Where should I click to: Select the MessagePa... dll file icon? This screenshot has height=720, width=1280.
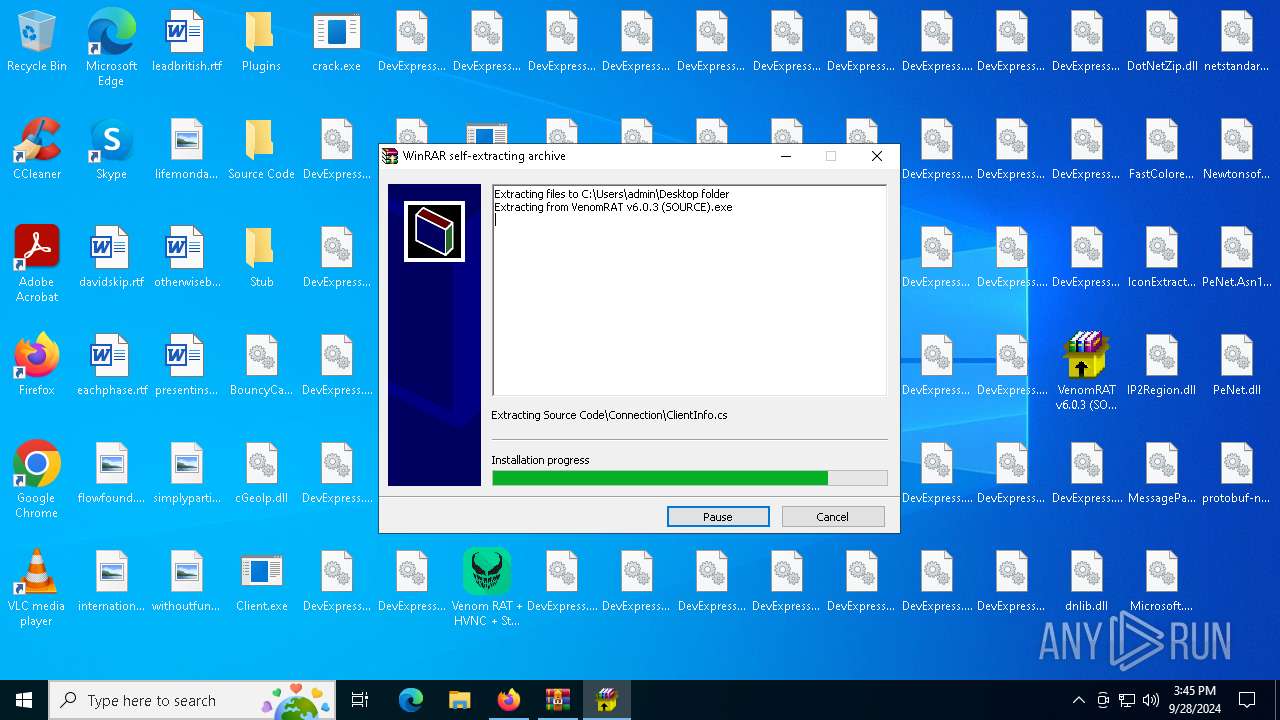pos(1161,473)
